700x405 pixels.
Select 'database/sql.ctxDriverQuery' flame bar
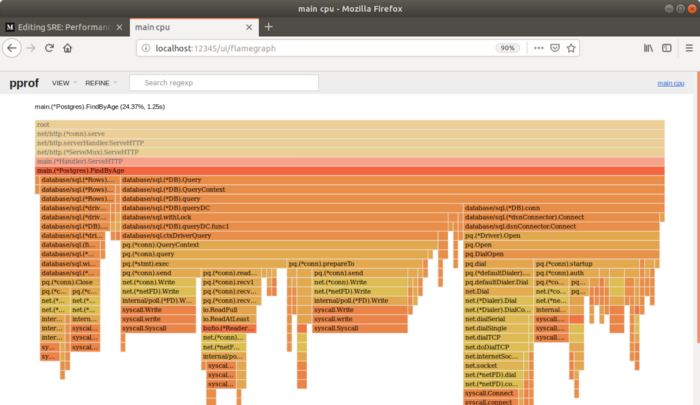pyautogui.click(x=279, y=236)
